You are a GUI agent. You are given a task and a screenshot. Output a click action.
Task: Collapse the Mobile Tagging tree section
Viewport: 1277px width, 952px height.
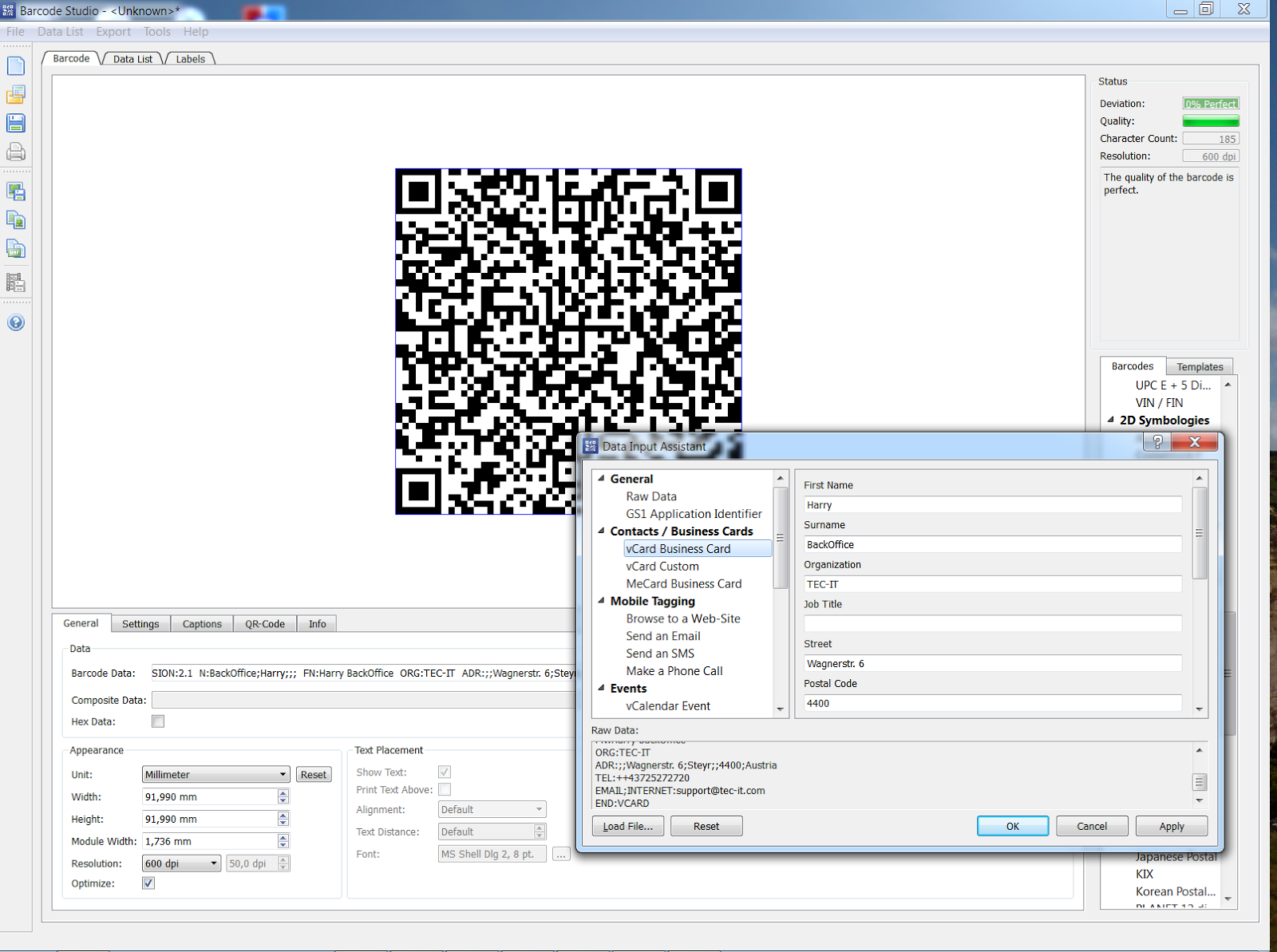coord(602,601)
